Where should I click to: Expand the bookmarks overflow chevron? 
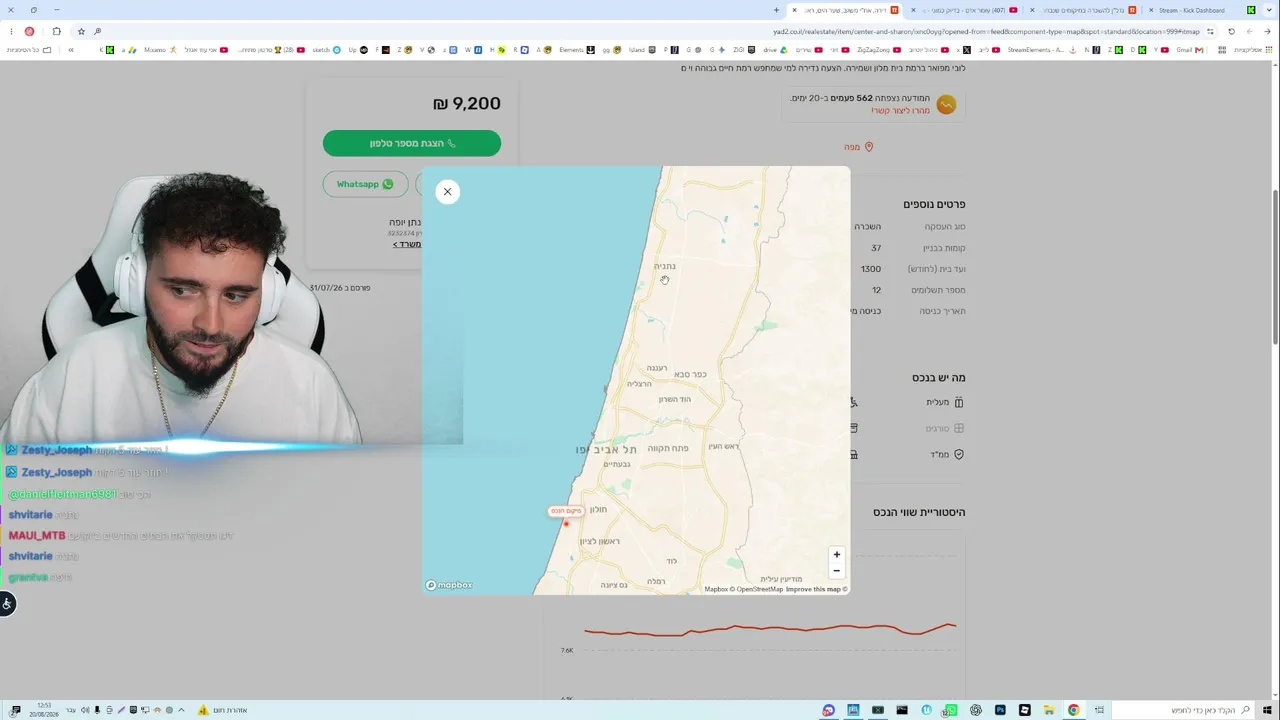[70, 49]
